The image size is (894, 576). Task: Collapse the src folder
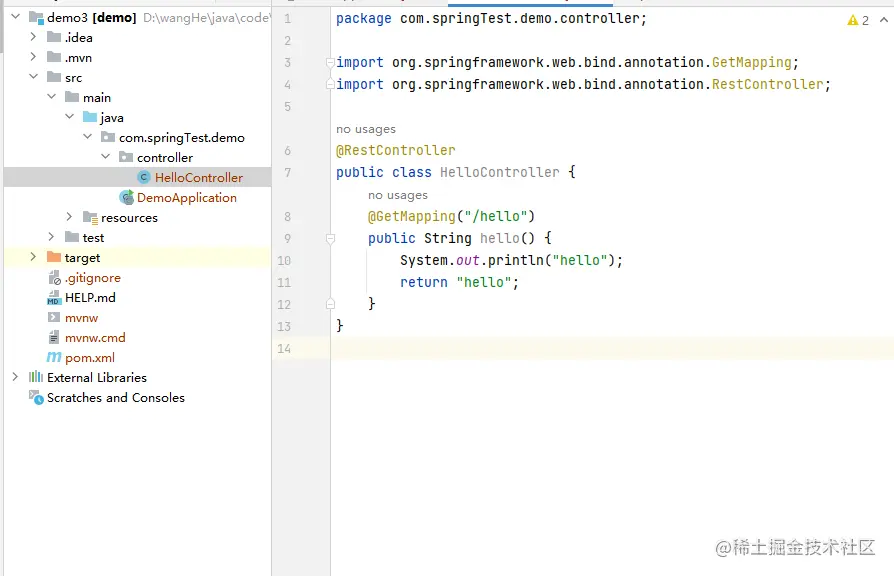coord(34,77)
